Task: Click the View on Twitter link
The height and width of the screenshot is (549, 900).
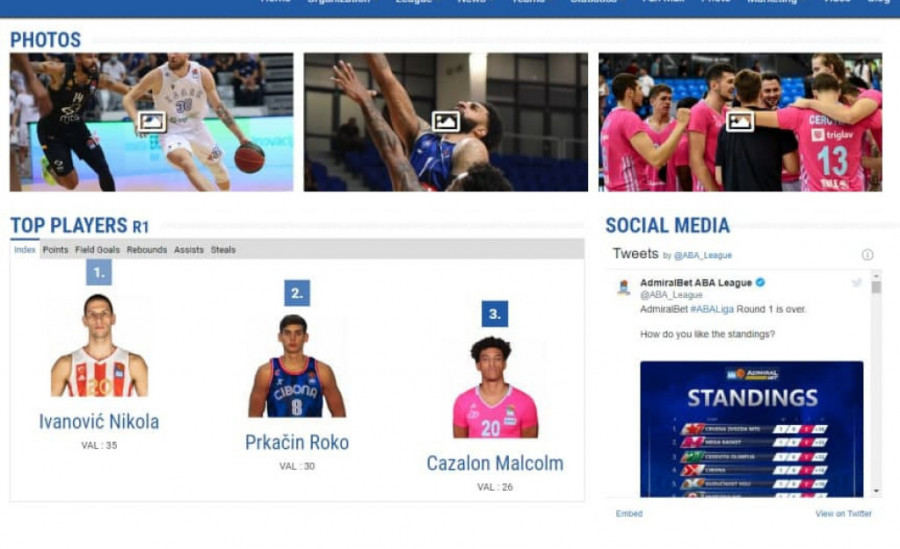Action: (x=843, y=514)
